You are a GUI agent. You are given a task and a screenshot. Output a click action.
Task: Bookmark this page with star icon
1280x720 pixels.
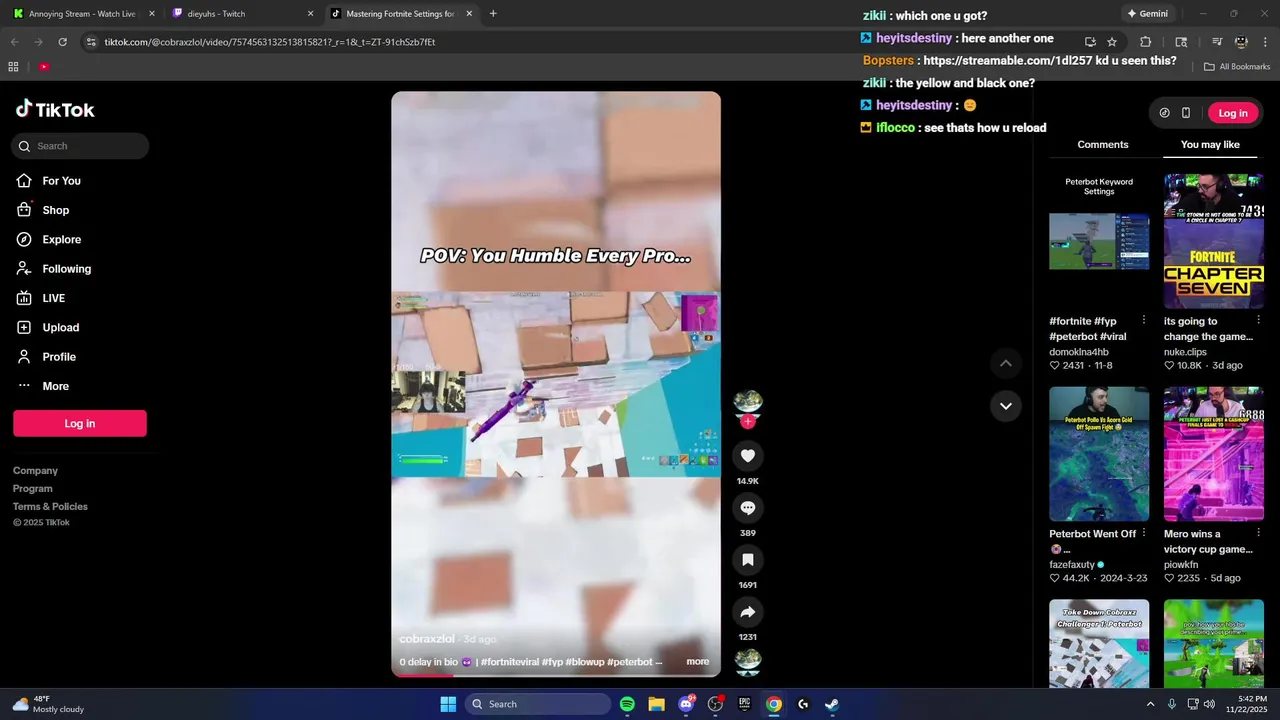pos(1112,42)
